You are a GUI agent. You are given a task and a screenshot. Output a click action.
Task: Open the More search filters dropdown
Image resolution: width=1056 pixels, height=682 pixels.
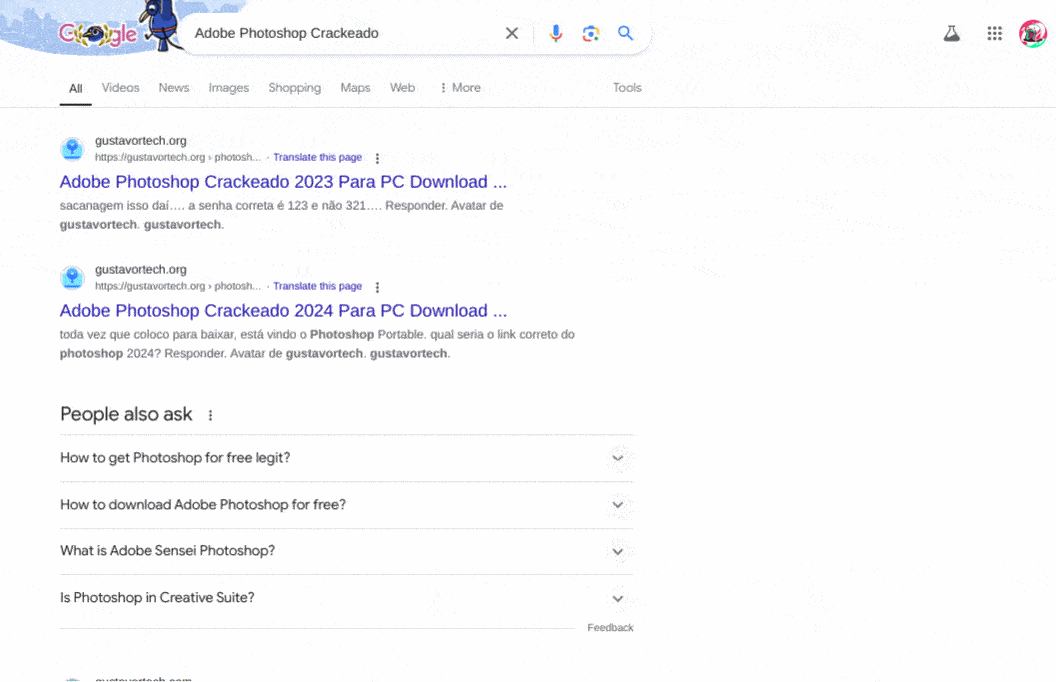(460, 88)
